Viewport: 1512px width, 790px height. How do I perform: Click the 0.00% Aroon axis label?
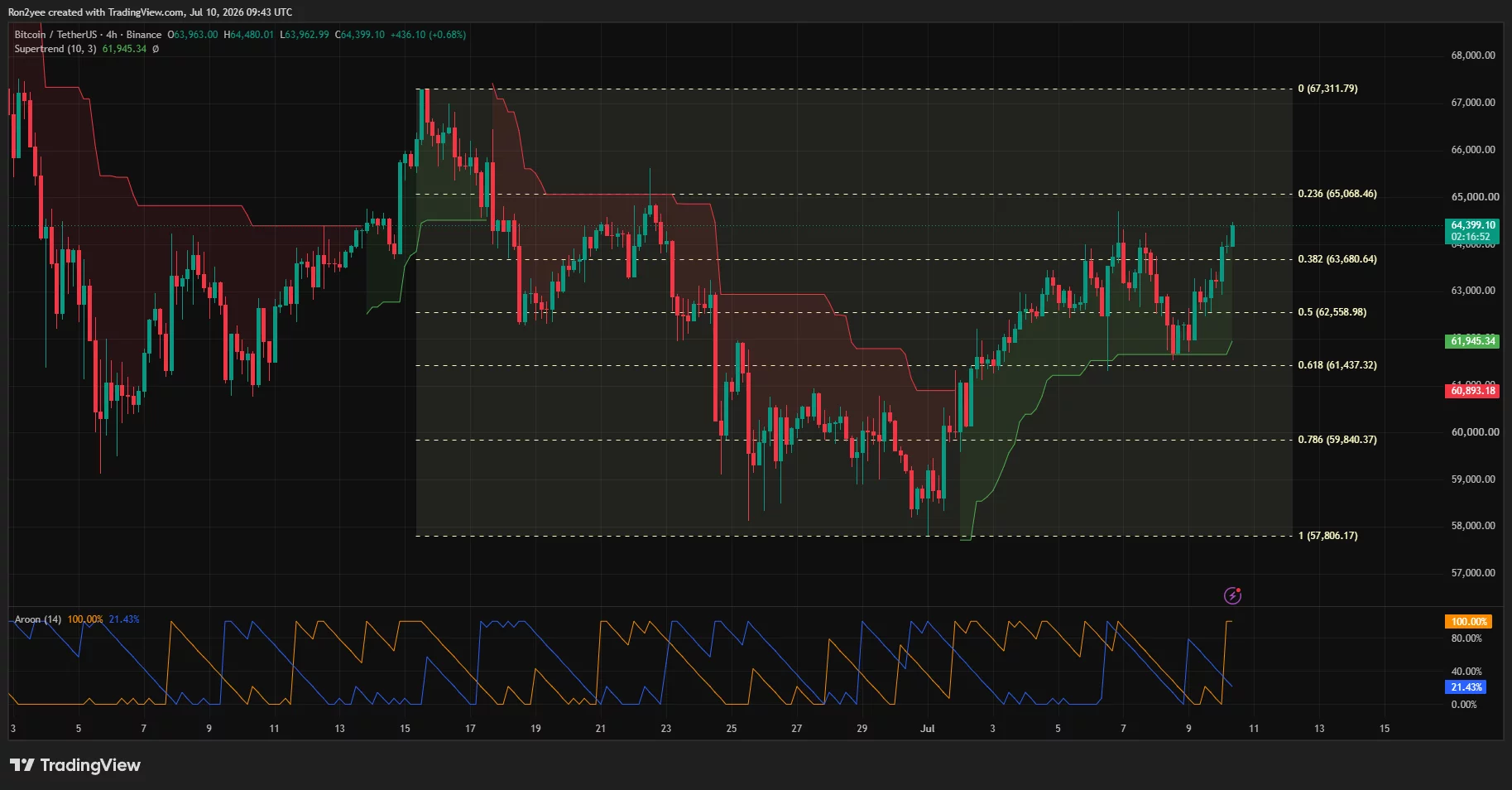point(1464,705)
